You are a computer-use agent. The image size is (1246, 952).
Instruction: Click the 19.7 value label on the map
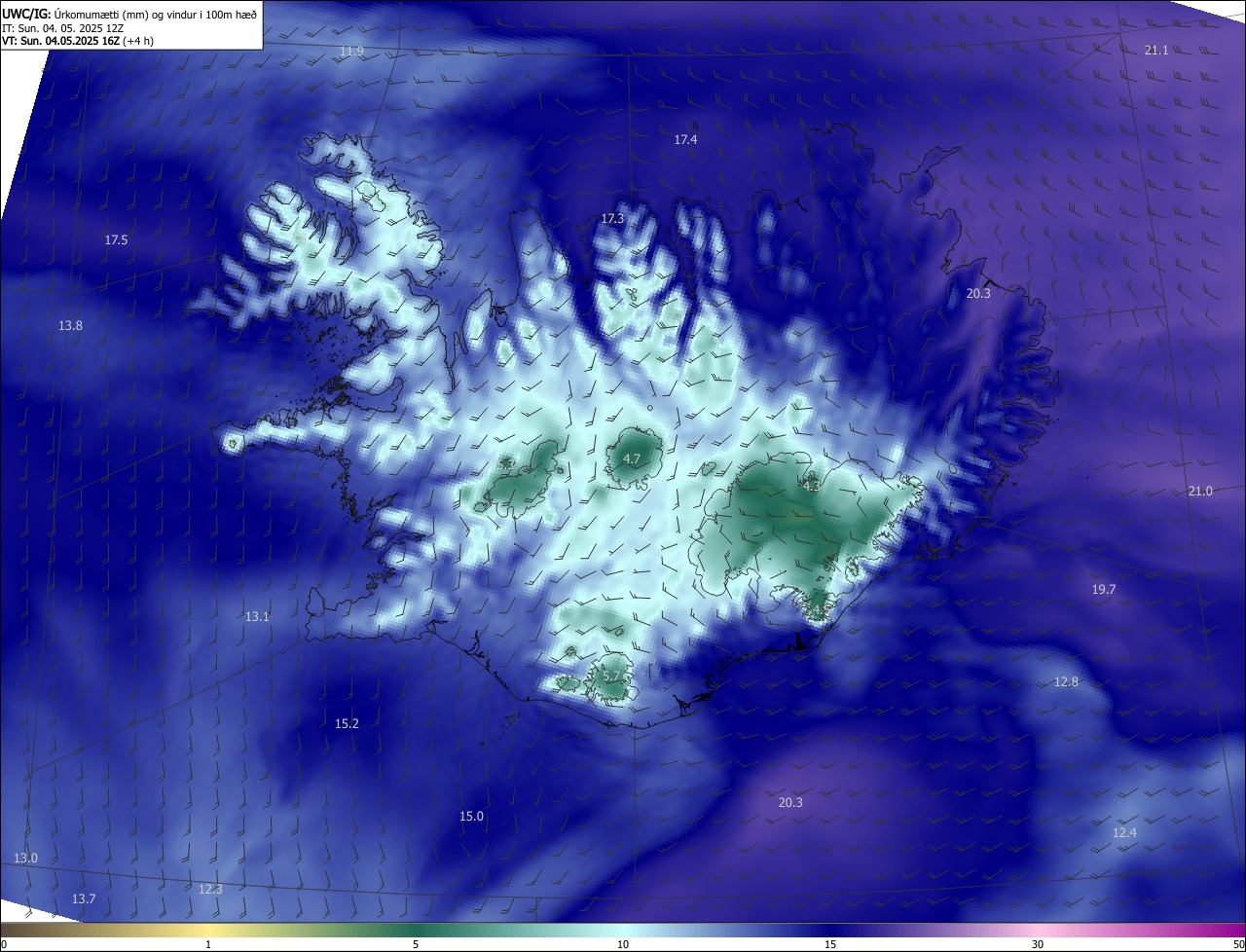[1103, 590]
